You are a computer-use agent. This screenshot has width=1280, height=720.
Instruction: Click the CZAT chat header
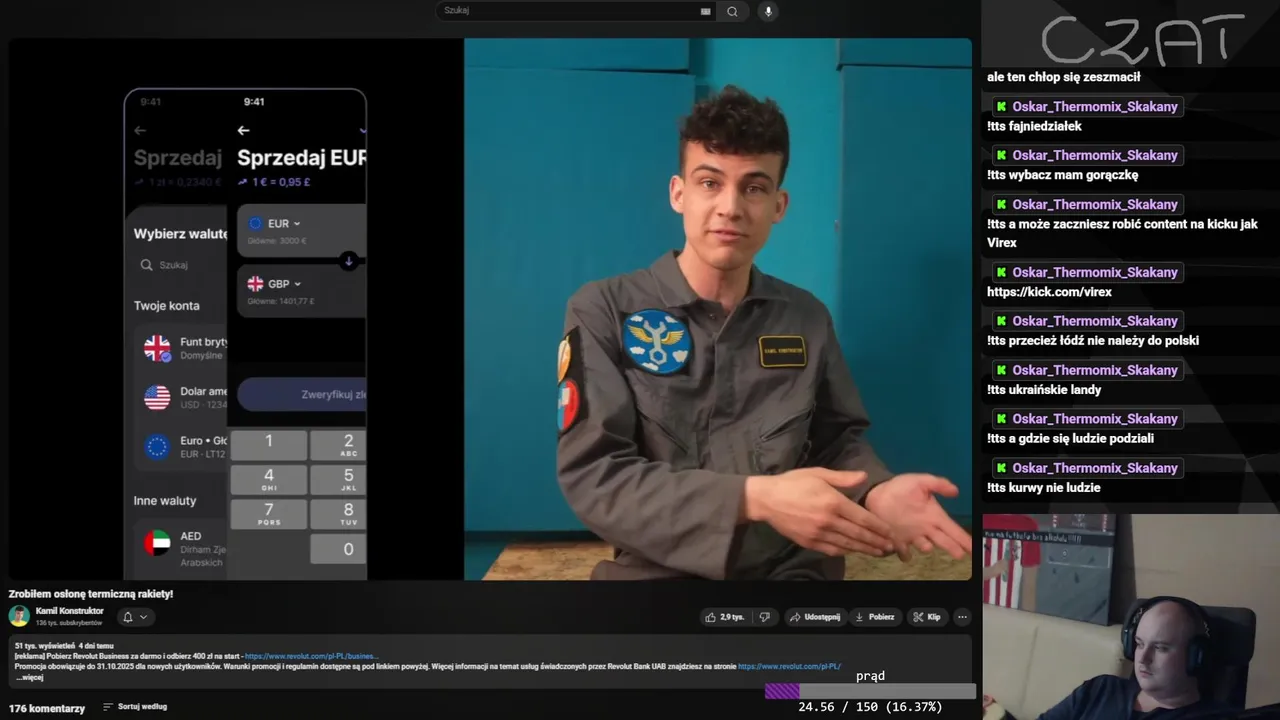pos(1142,40)
